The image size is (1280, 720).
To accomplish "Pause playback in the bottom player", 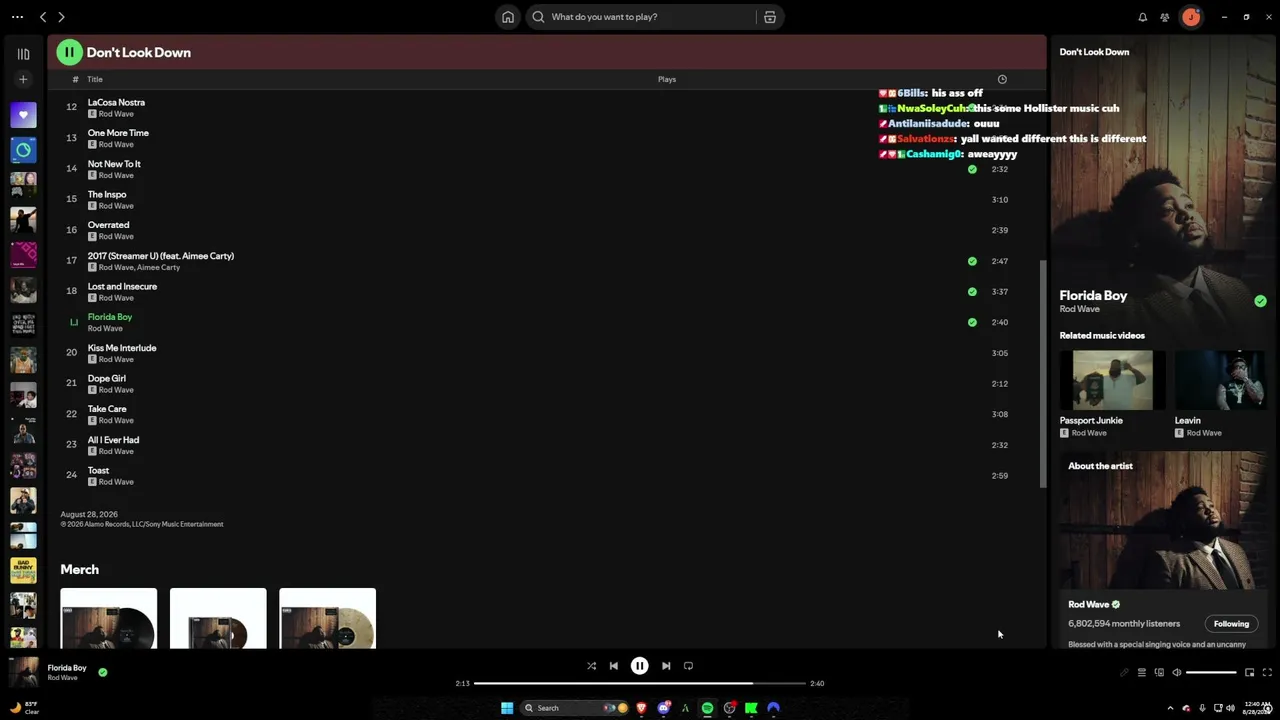I will 640,666.
